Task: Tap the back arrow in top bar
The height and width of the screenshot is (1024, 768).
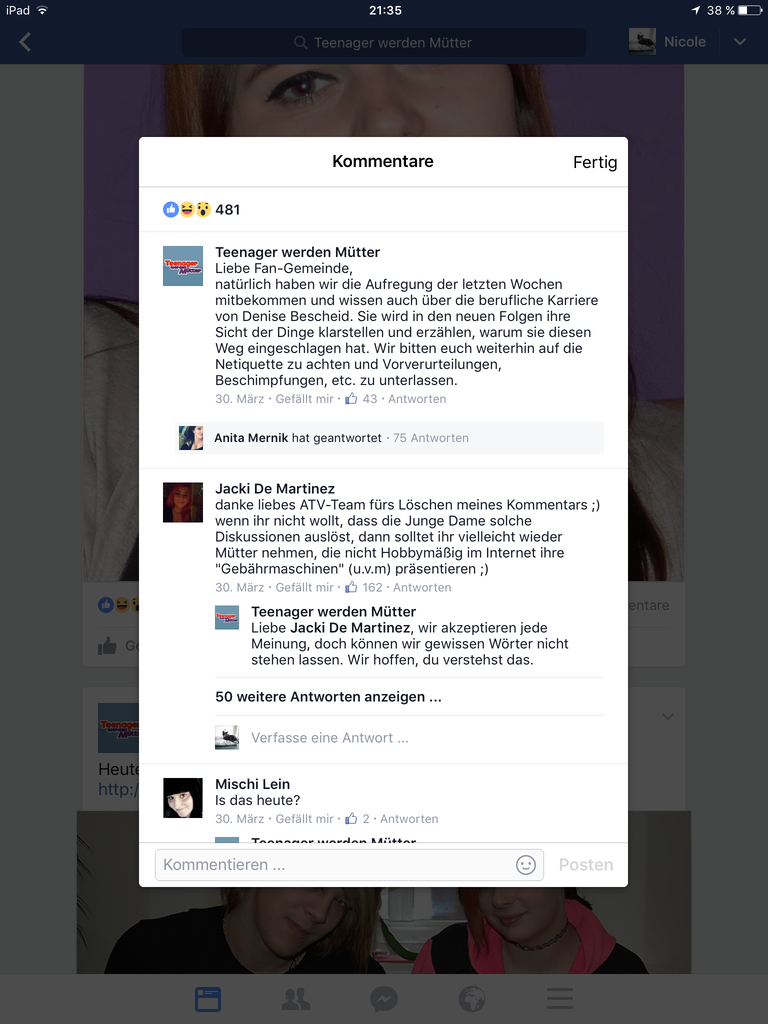Action: click(x=25, y=42)
